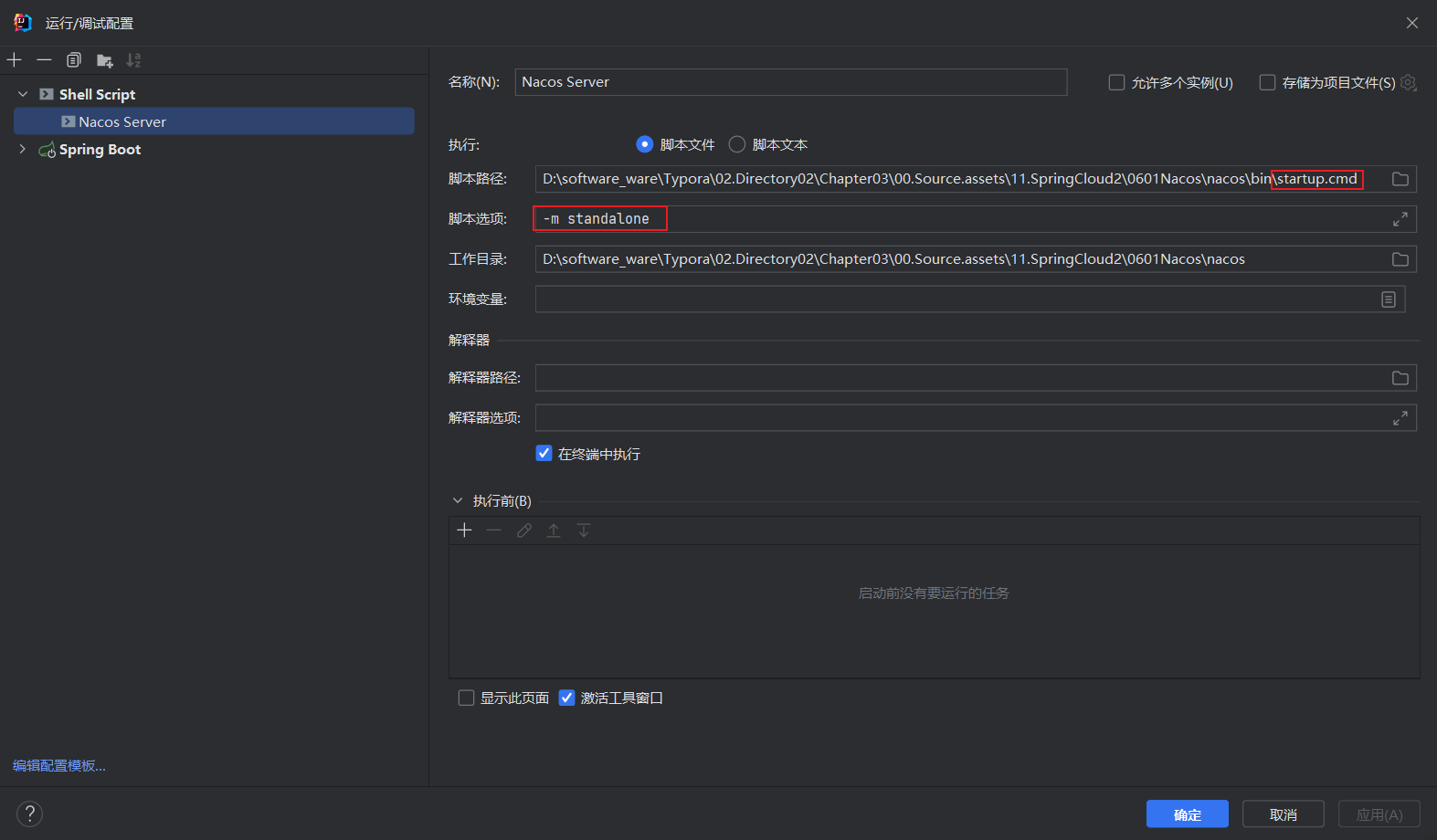Click the 名称 input field
1437x840 pixels.
tap(790, 82)
